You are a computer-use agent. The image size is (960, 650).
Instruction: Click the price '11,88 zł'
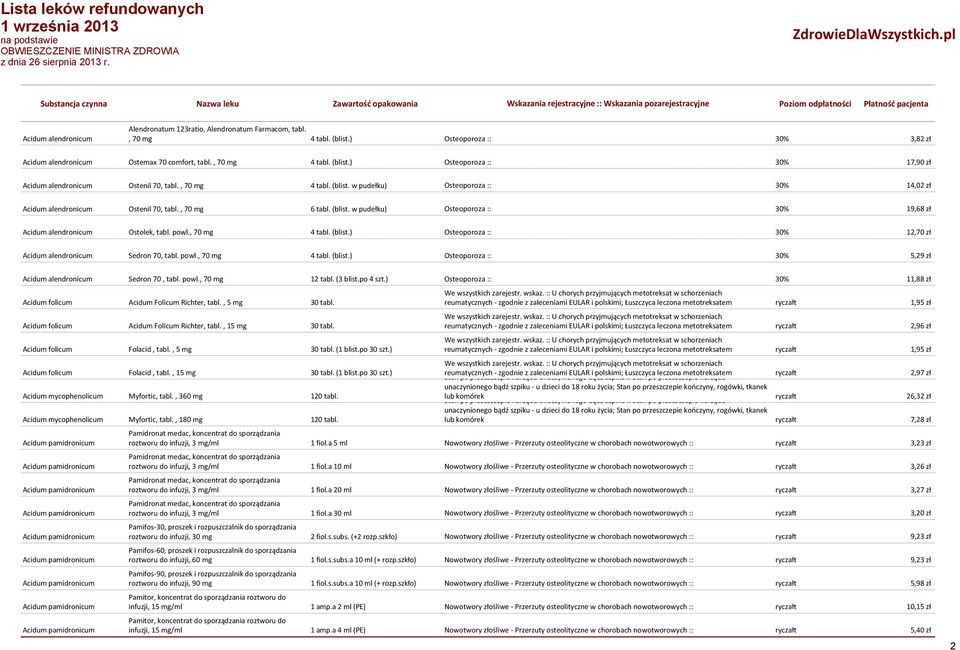(x=918, y=279)
